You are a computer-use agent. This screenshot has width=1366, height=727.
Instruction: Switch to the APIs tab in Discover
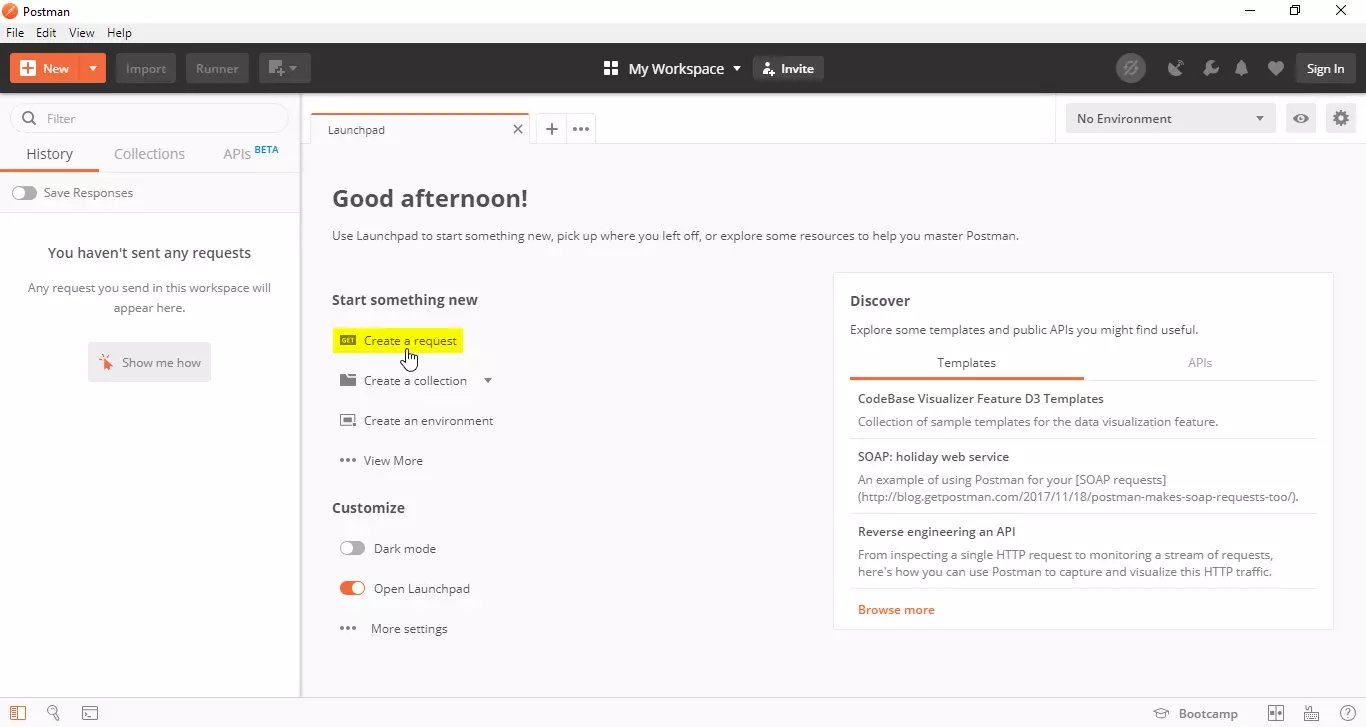[1200, 362]
